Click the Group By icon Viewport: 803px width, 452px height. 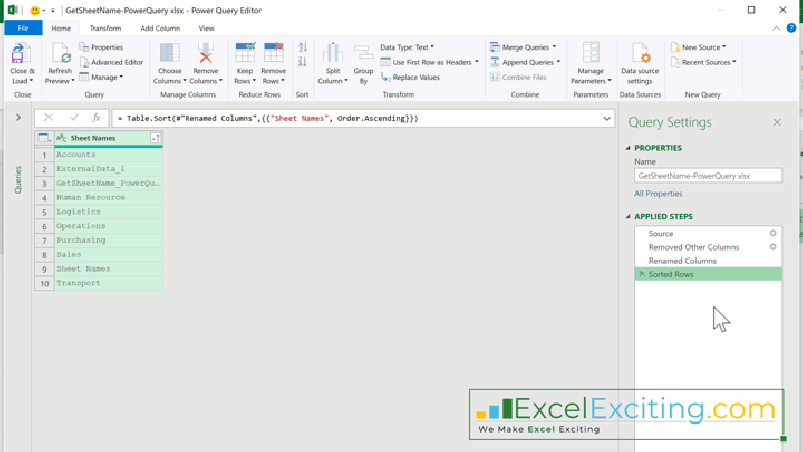(x=363, y=54)
